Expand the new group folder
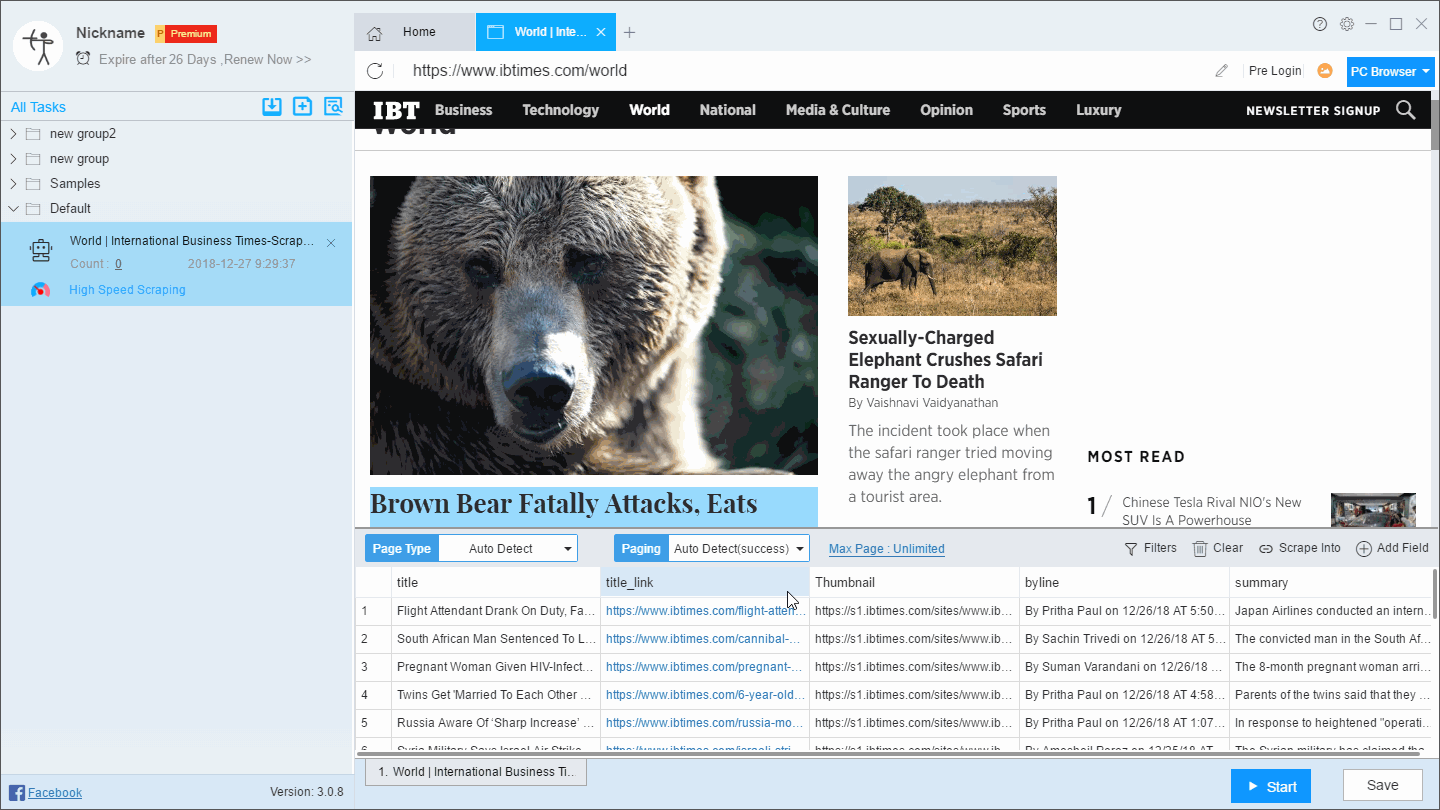1440x810 pixels. [x=13, y=159]
